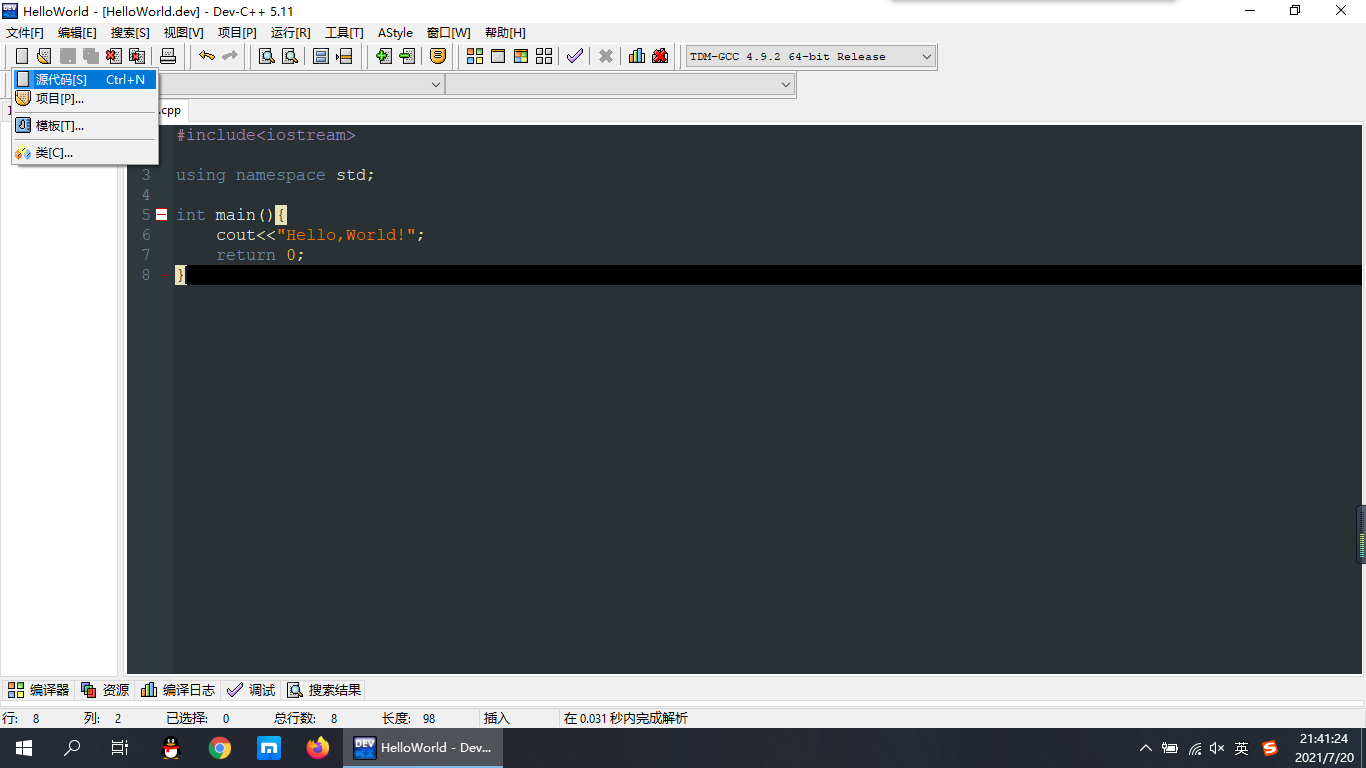
Task: Open the 编译日志 tab
Action: 177,689
